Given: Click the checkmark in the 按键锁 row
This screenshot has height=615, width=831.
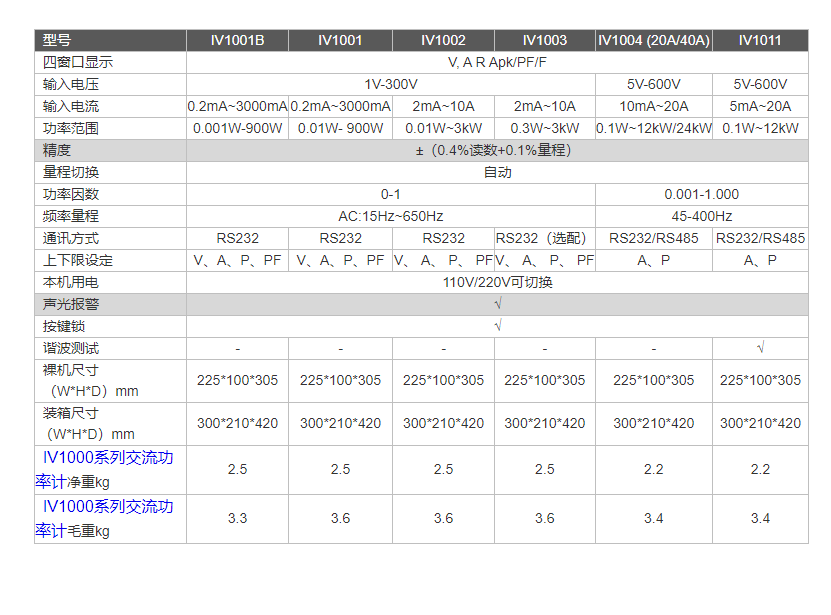Looking at the screenshot, I should pyautogui.click(x=497, y=326).
